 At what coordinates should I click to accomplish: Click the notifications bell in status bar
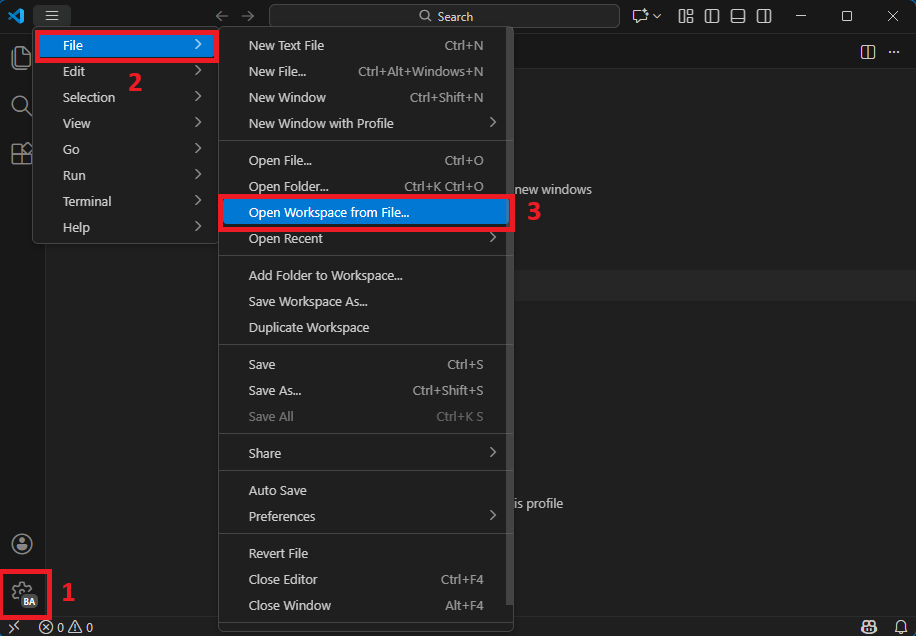pos(900,627)
